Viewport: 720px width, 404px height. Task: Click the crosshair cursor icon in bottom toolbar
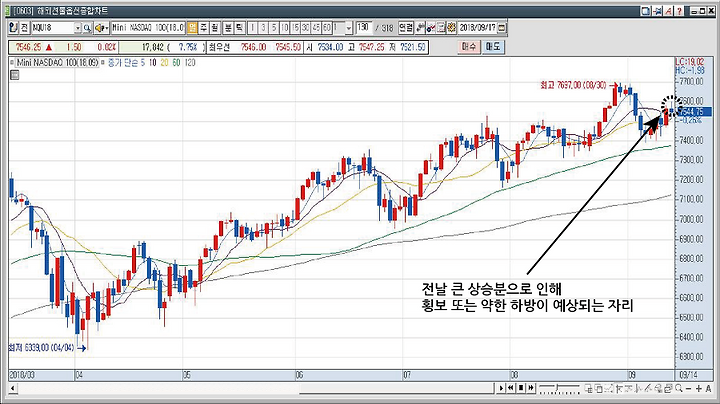tap(618, 388)
